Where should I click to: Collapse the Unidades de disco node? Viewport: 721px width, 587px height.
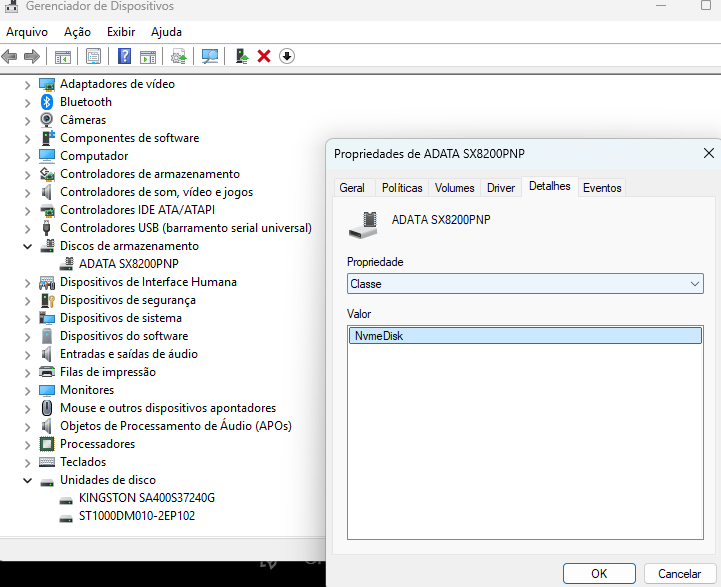click(x=28, y=480)
